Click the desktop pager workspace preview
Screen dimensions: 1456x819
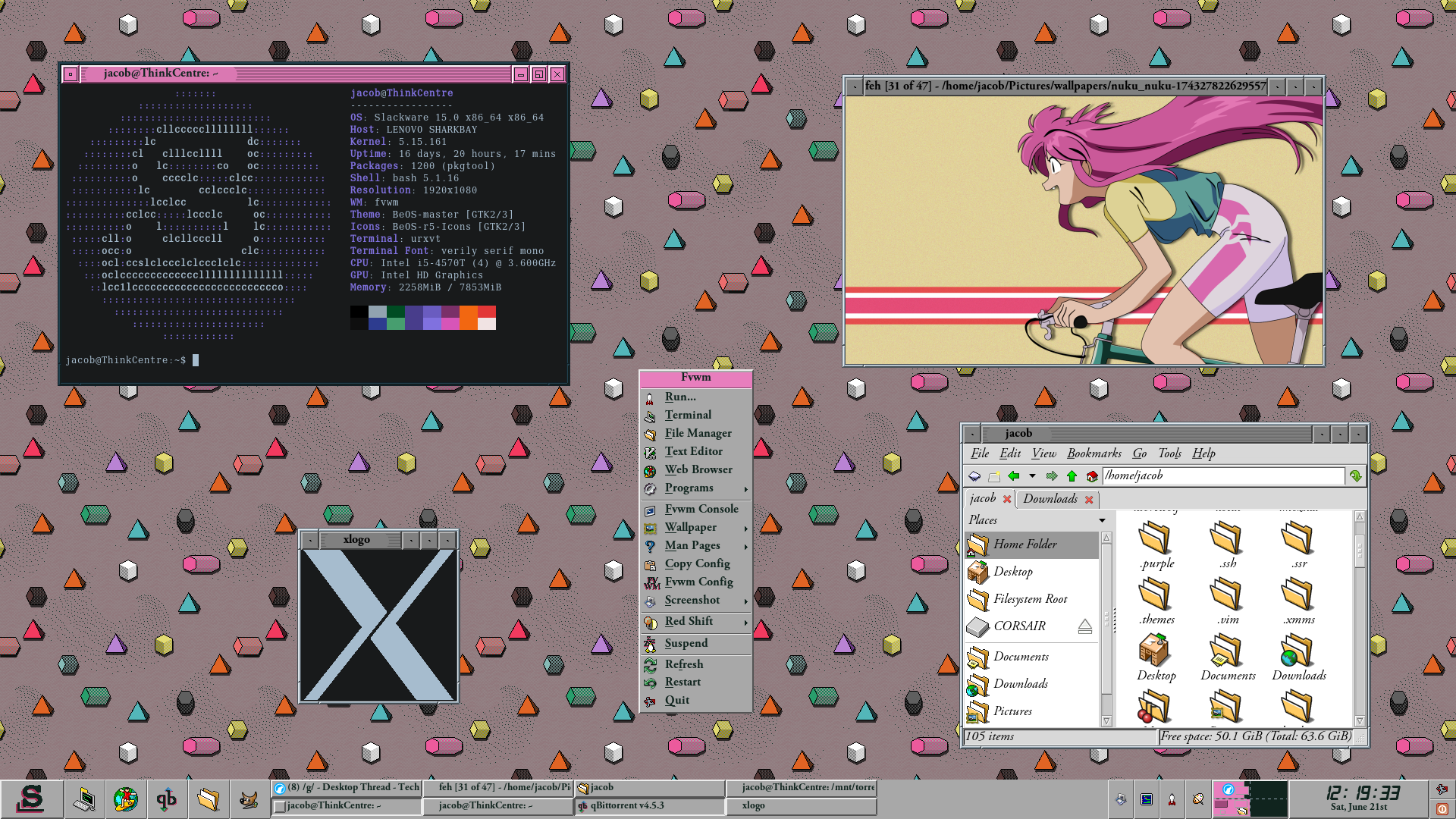1250,799
